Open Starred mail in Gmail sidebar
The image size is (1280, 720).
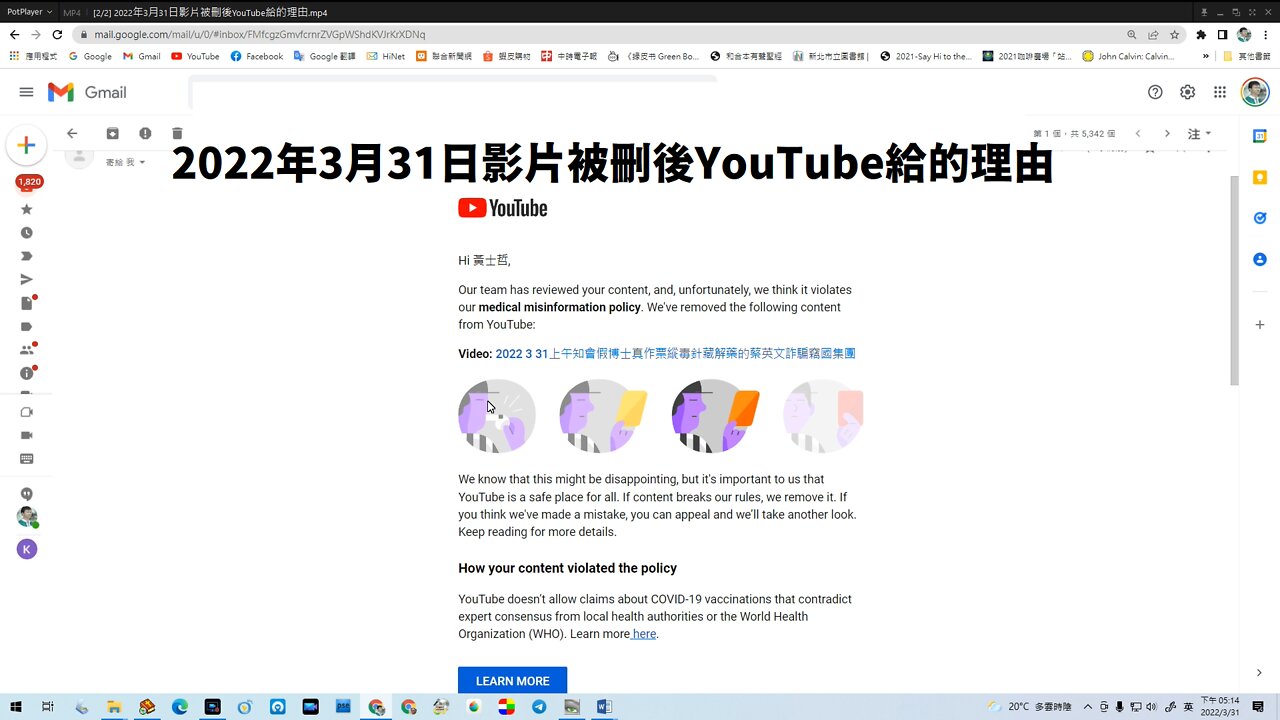click(x=27, y=209)
